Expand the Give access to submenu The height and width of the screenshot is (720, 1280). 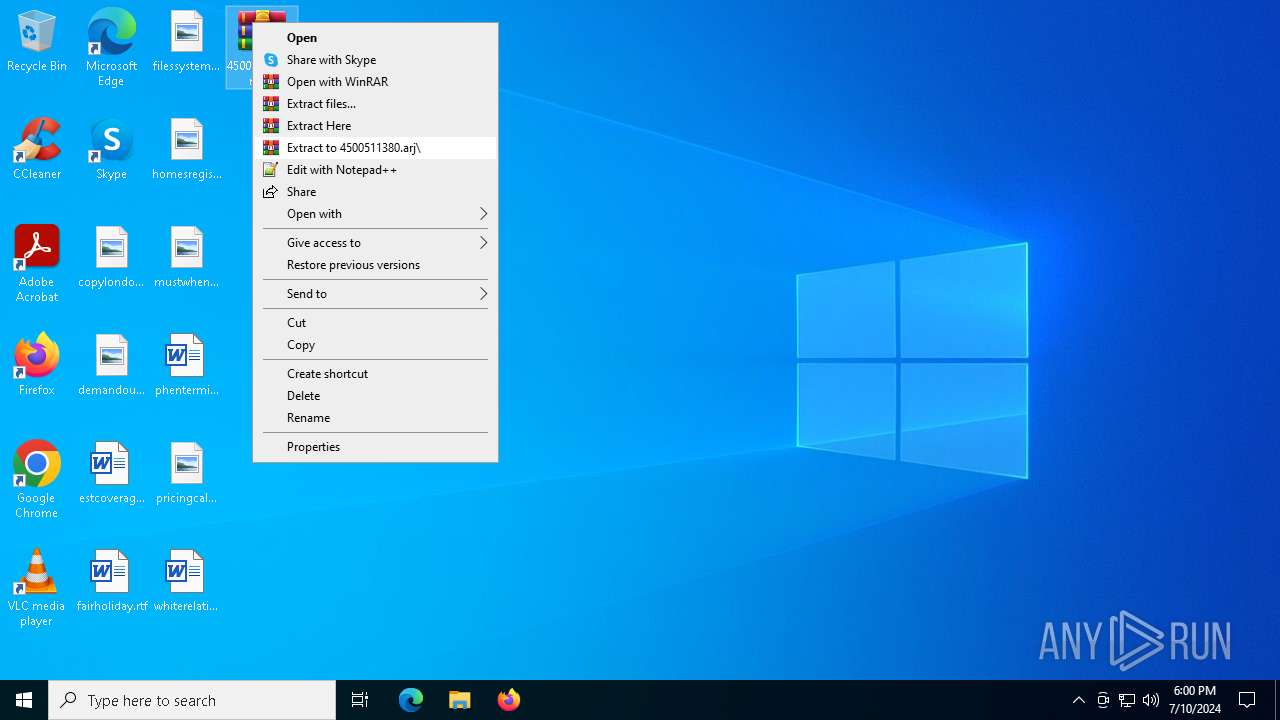pos(375,243)
